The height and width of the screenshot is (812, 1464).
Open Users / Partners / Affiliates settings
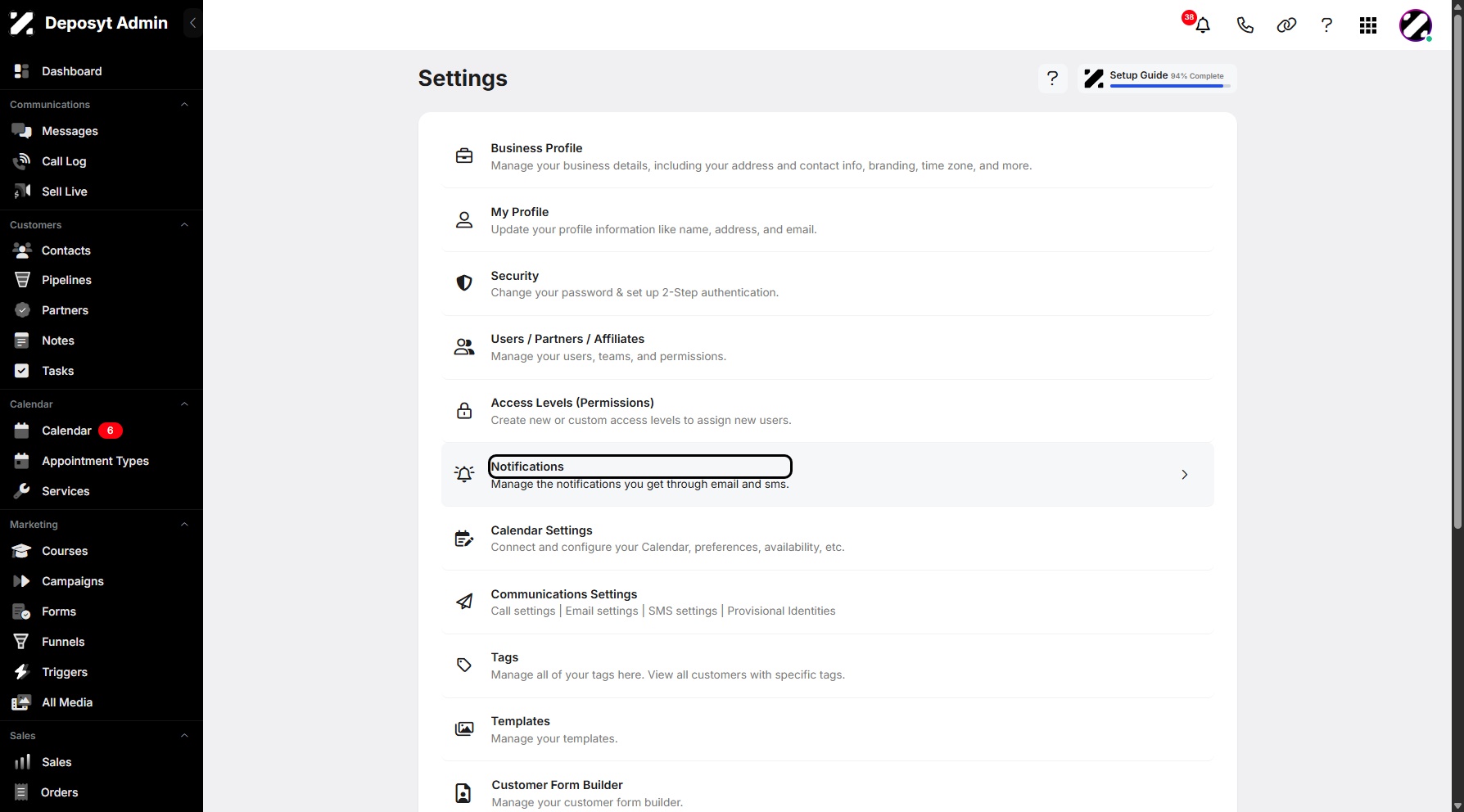coord(828,348)
